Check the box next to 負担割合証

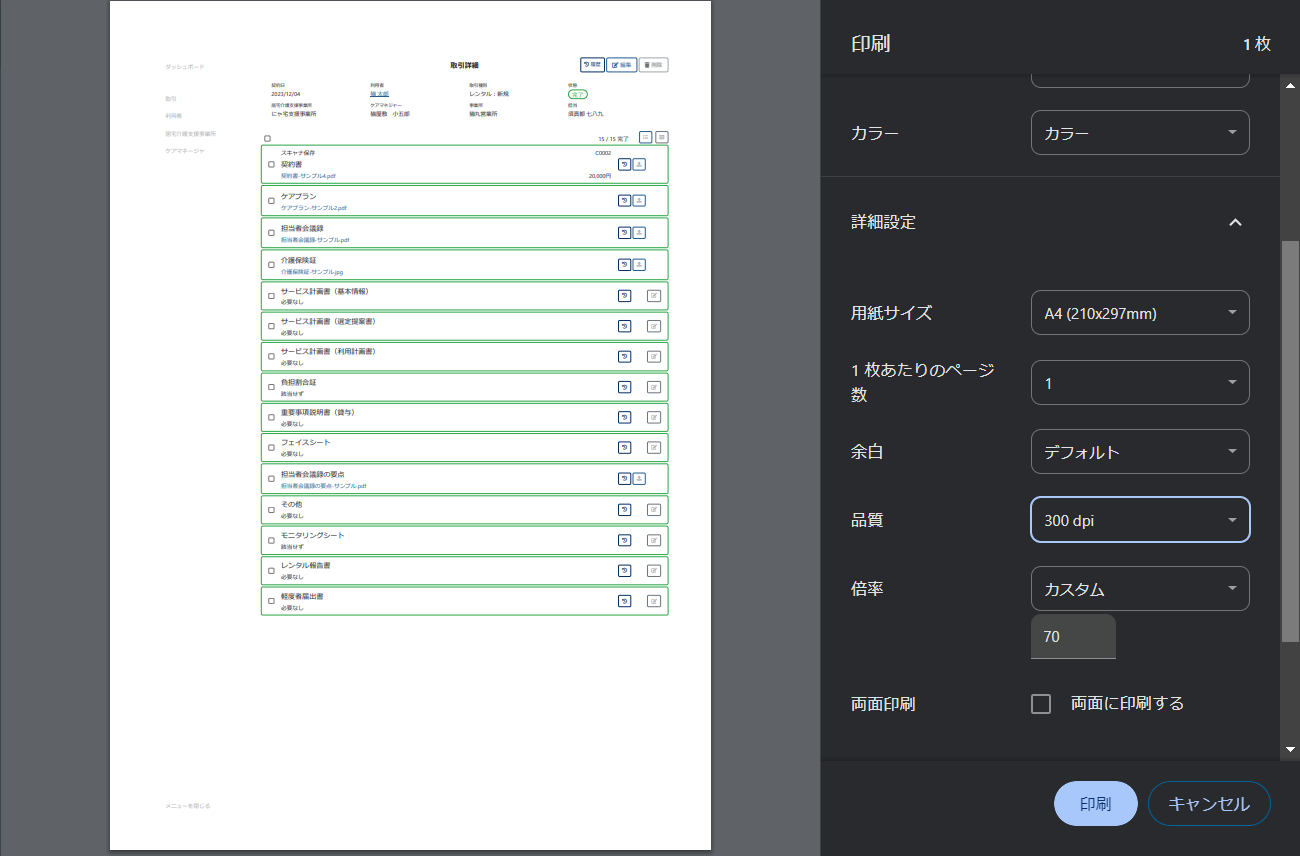tap(271, 387)
